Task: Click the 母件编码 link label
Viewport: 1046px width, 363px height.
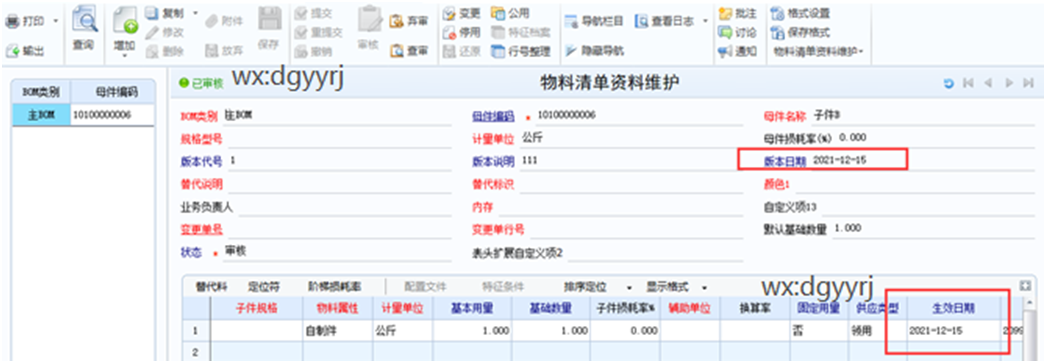Action: coord(493,116)
